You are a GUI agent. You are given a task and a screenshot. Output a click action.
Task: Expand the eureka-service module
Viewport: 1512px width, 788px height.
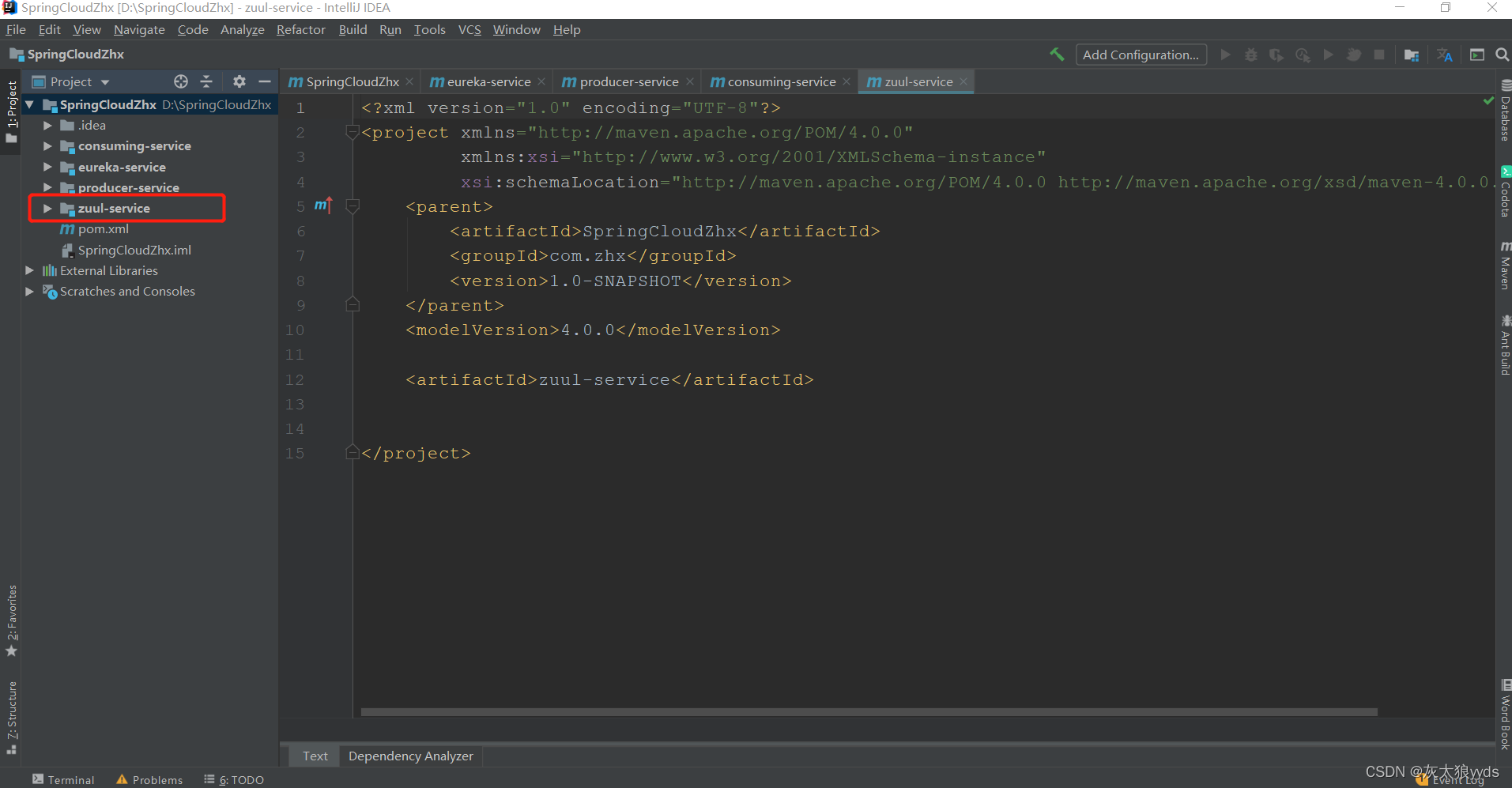(47, 167)
